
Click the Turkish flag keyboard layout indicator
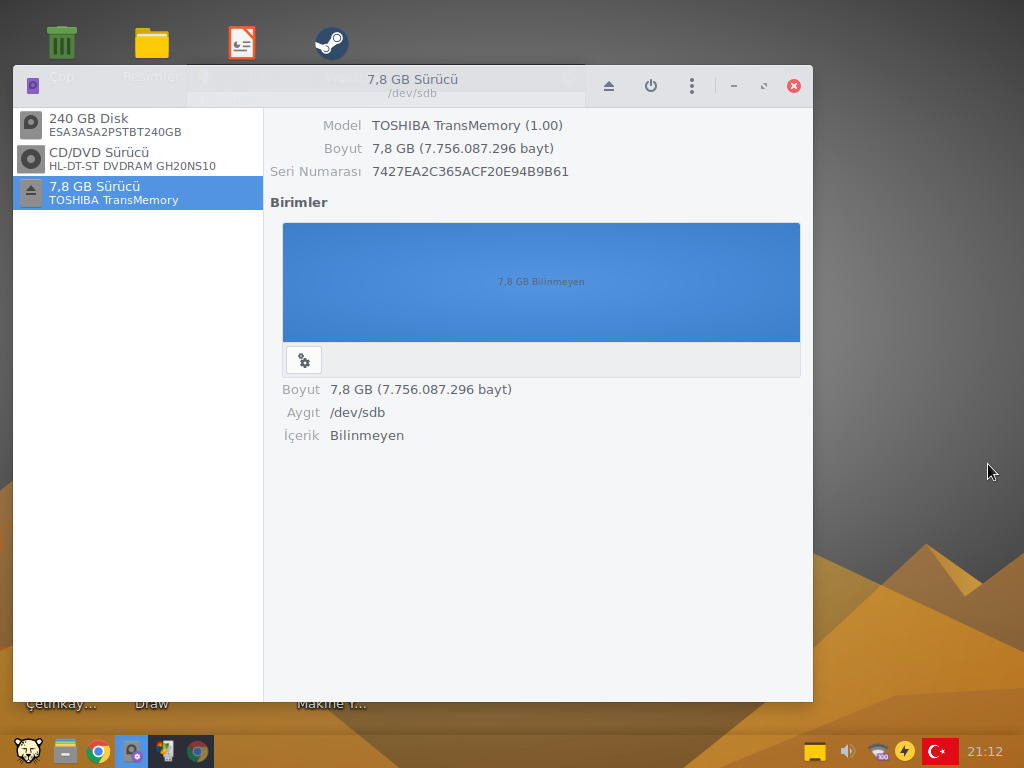[940, 751]
